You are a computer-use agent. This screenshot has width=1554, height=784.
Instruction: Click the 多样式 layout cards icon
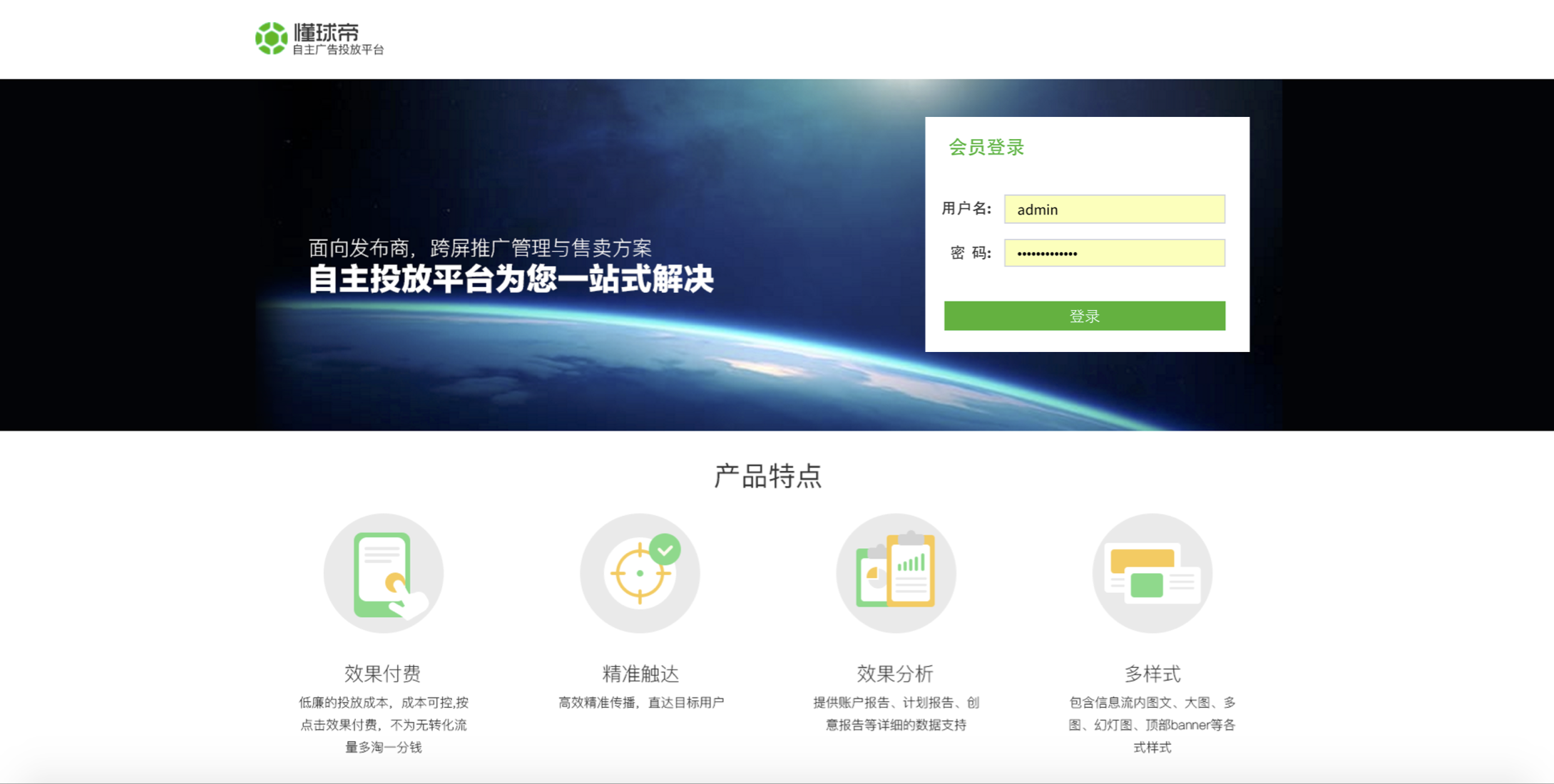(x=1152, y=573)
